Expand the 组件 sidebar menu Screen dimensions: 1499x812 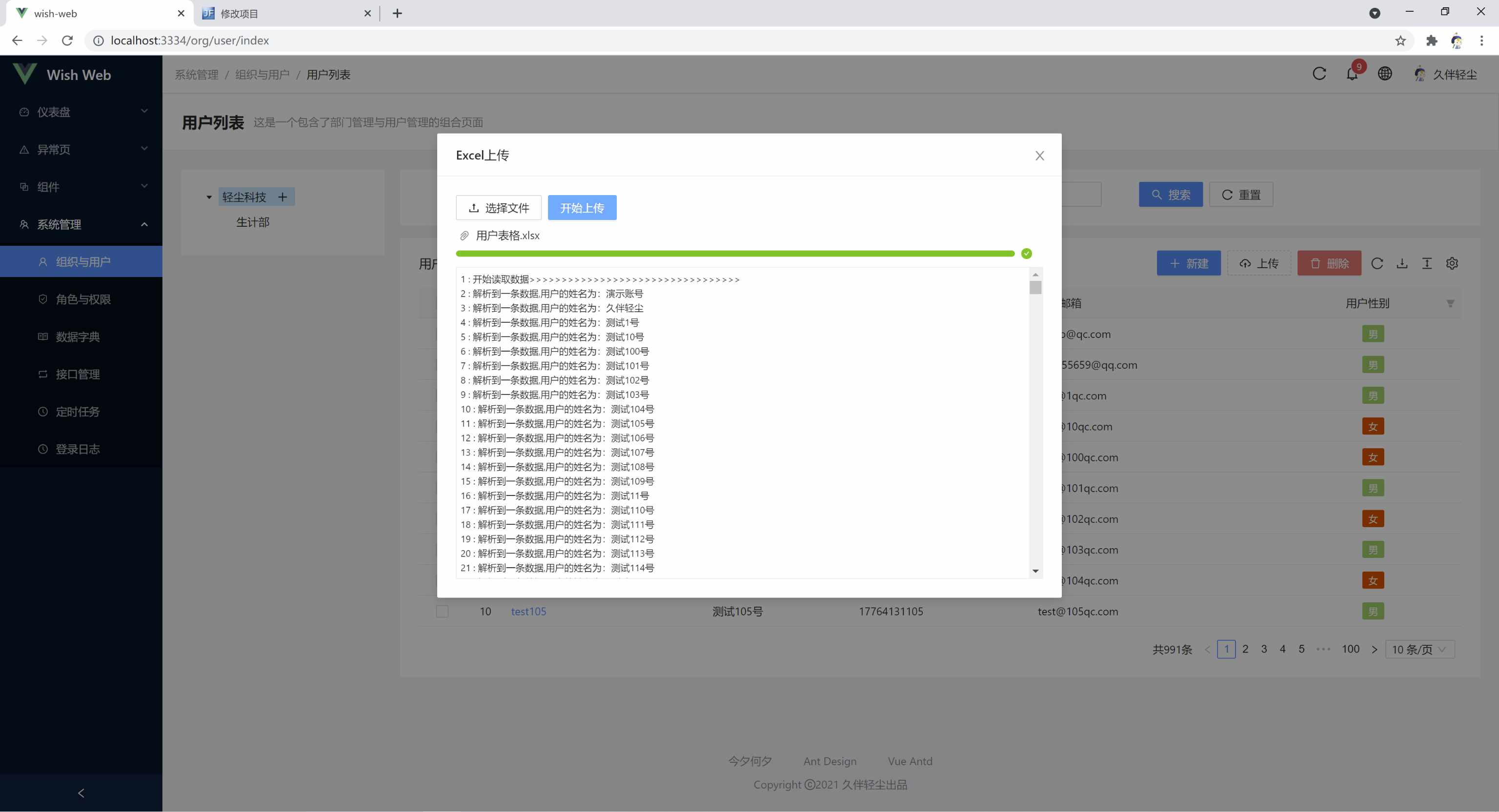81,187
